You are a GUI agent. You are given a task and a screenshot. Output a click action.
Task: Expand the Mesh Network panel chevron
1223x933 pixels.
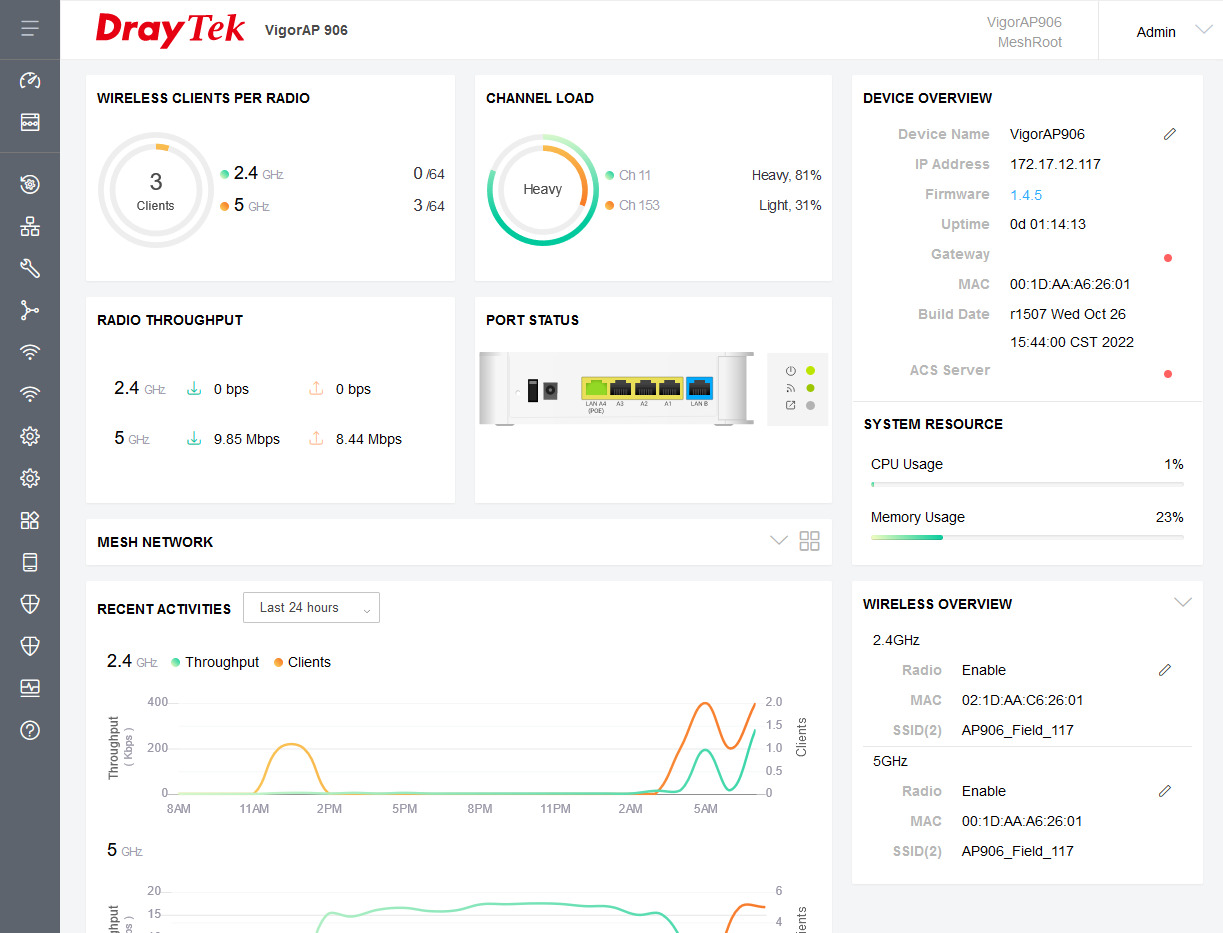778,541
